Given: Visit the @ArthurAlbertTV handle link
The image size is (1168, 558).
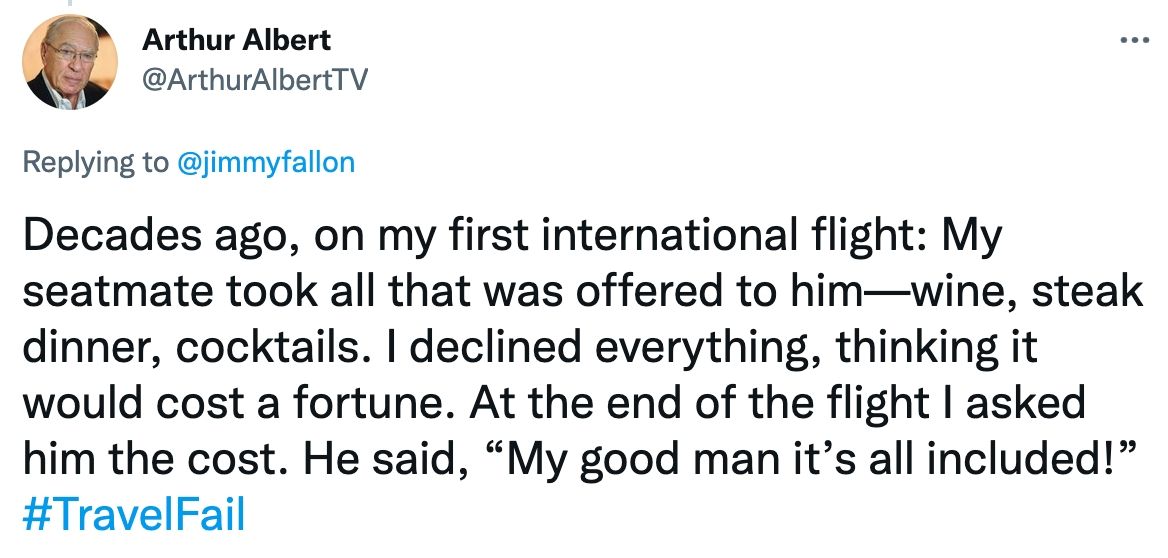Looking at the screenshot, I should coord(255,80).
